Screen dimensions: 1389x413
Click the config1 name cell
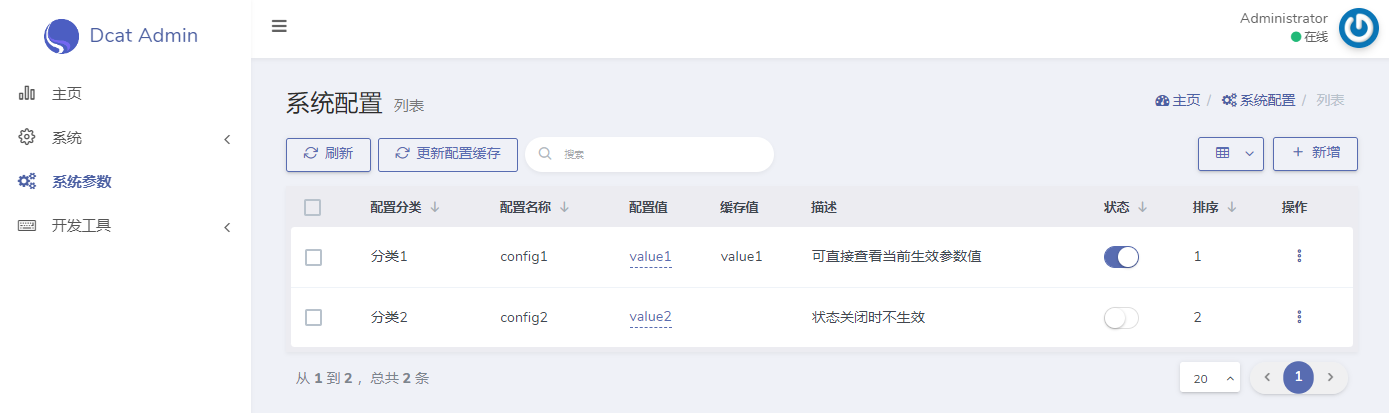(x=524, y=257)
